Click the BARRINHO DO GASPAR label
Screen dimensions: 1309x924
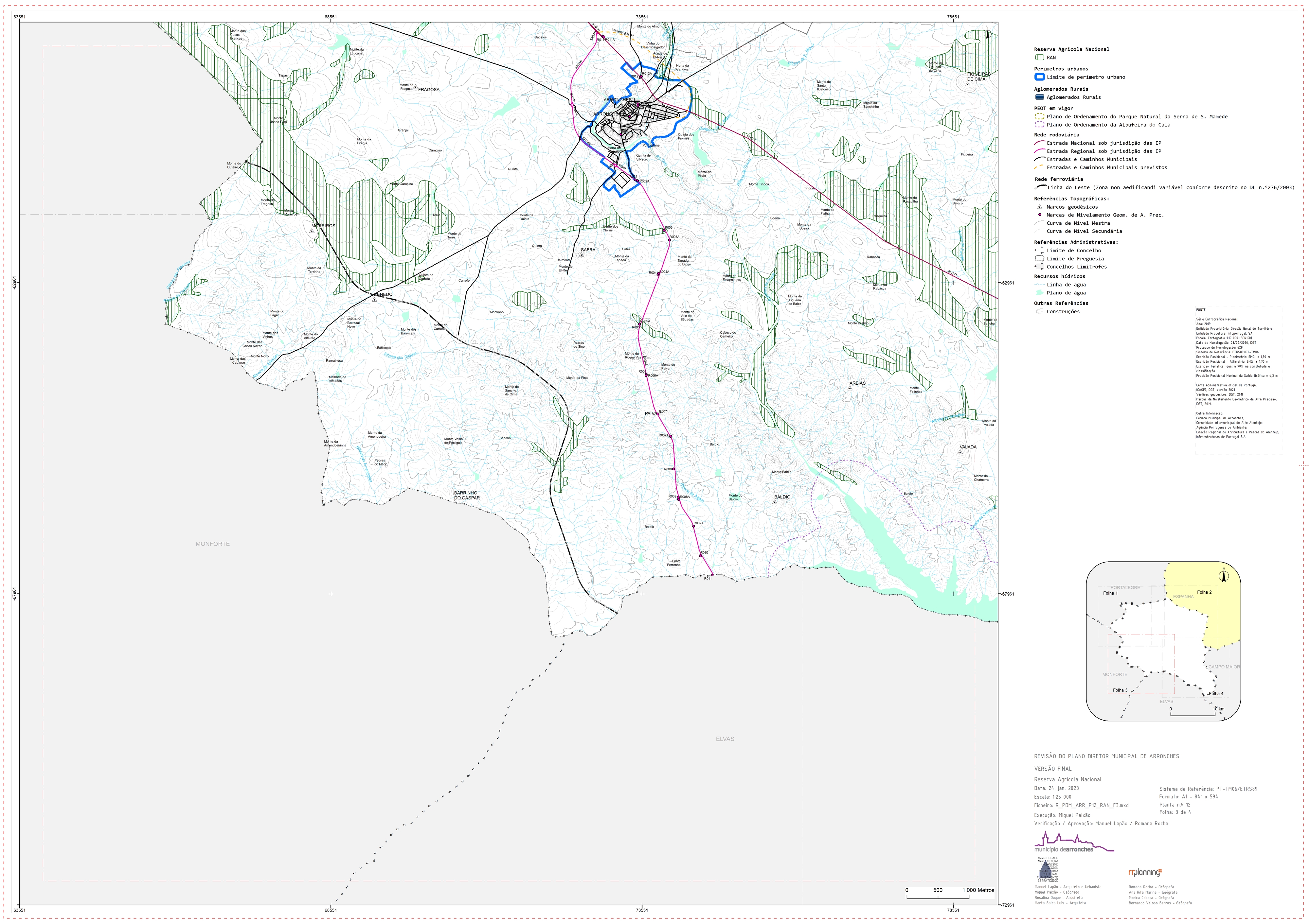[467, 496]
